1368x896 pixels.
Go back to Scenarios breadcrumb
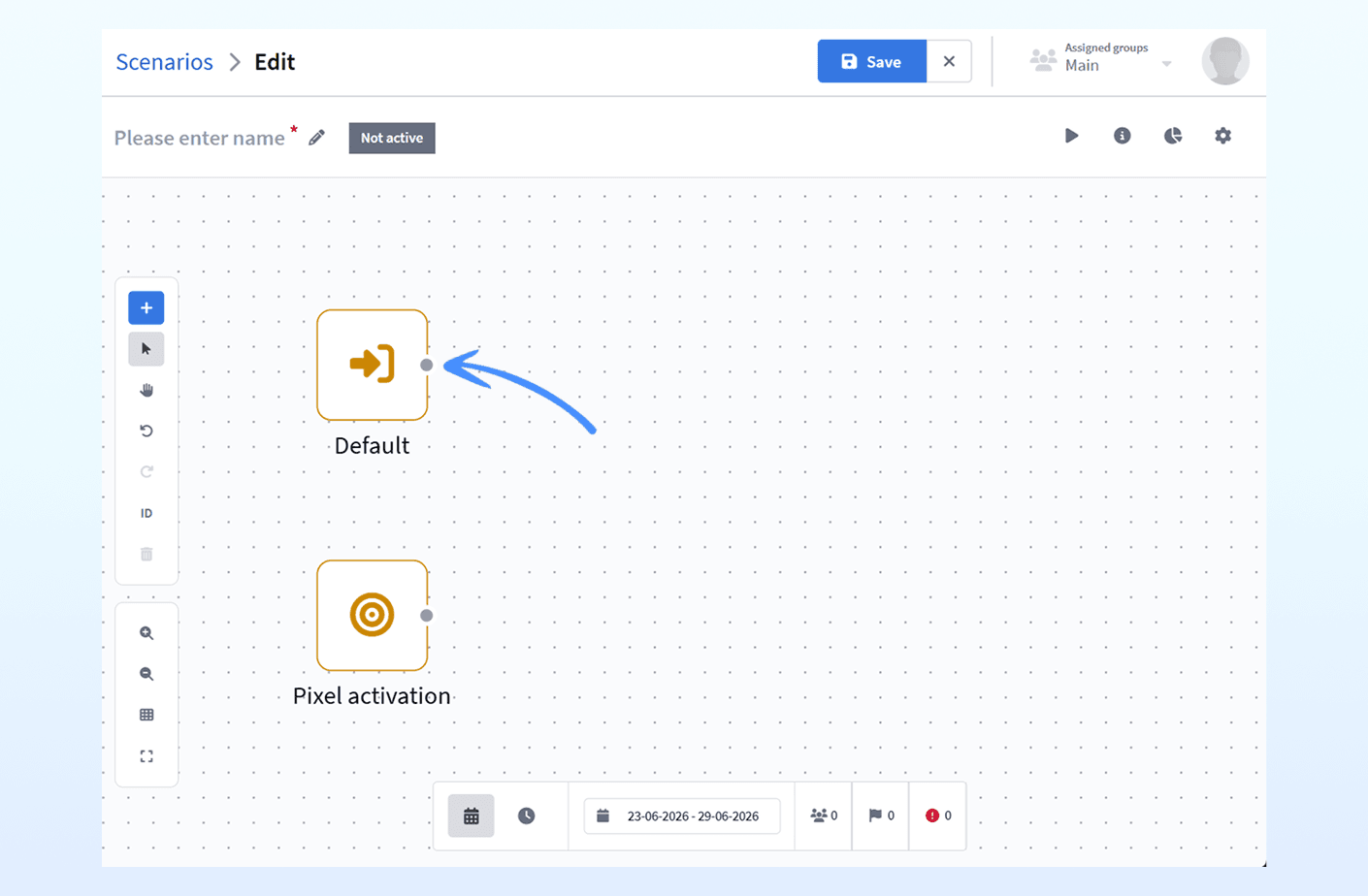click(164, 62)
